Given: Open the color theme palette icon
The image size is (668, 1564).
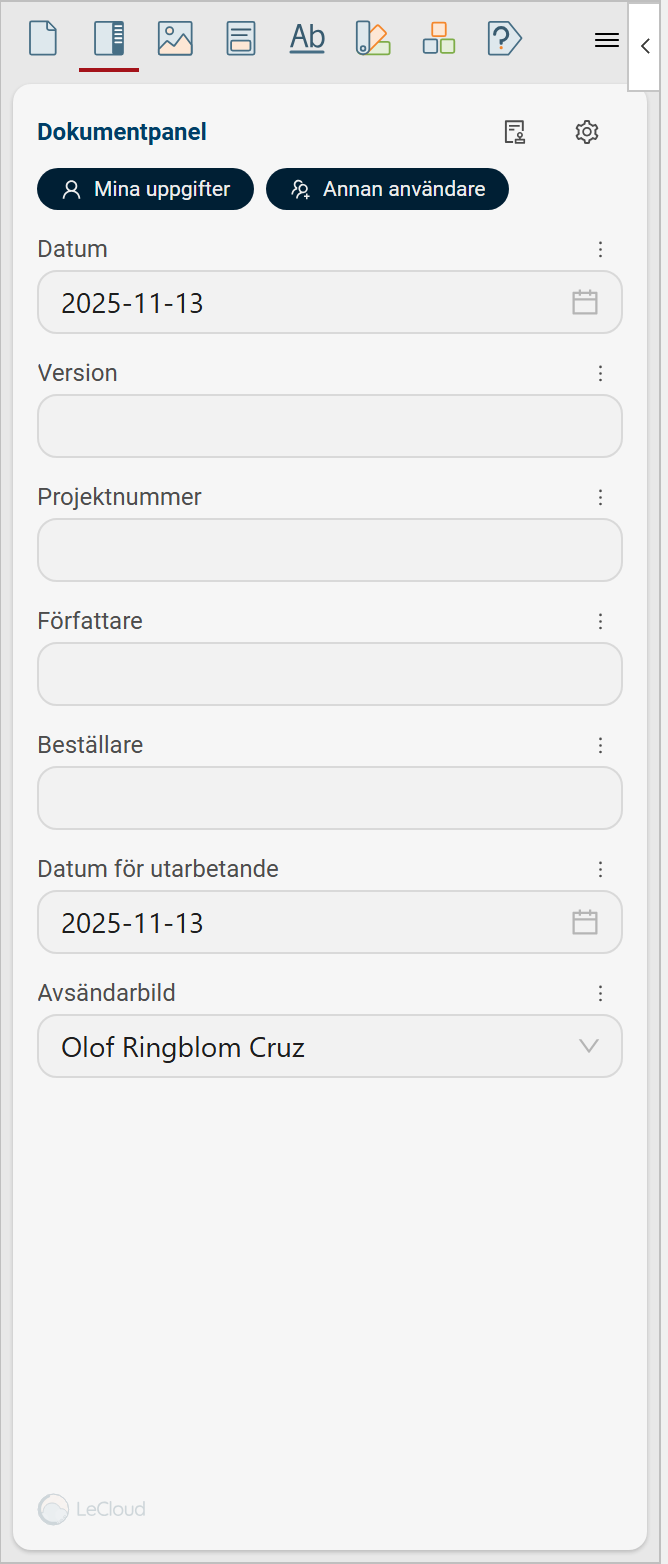Looking at the screenshot, I should click(372, 39).
